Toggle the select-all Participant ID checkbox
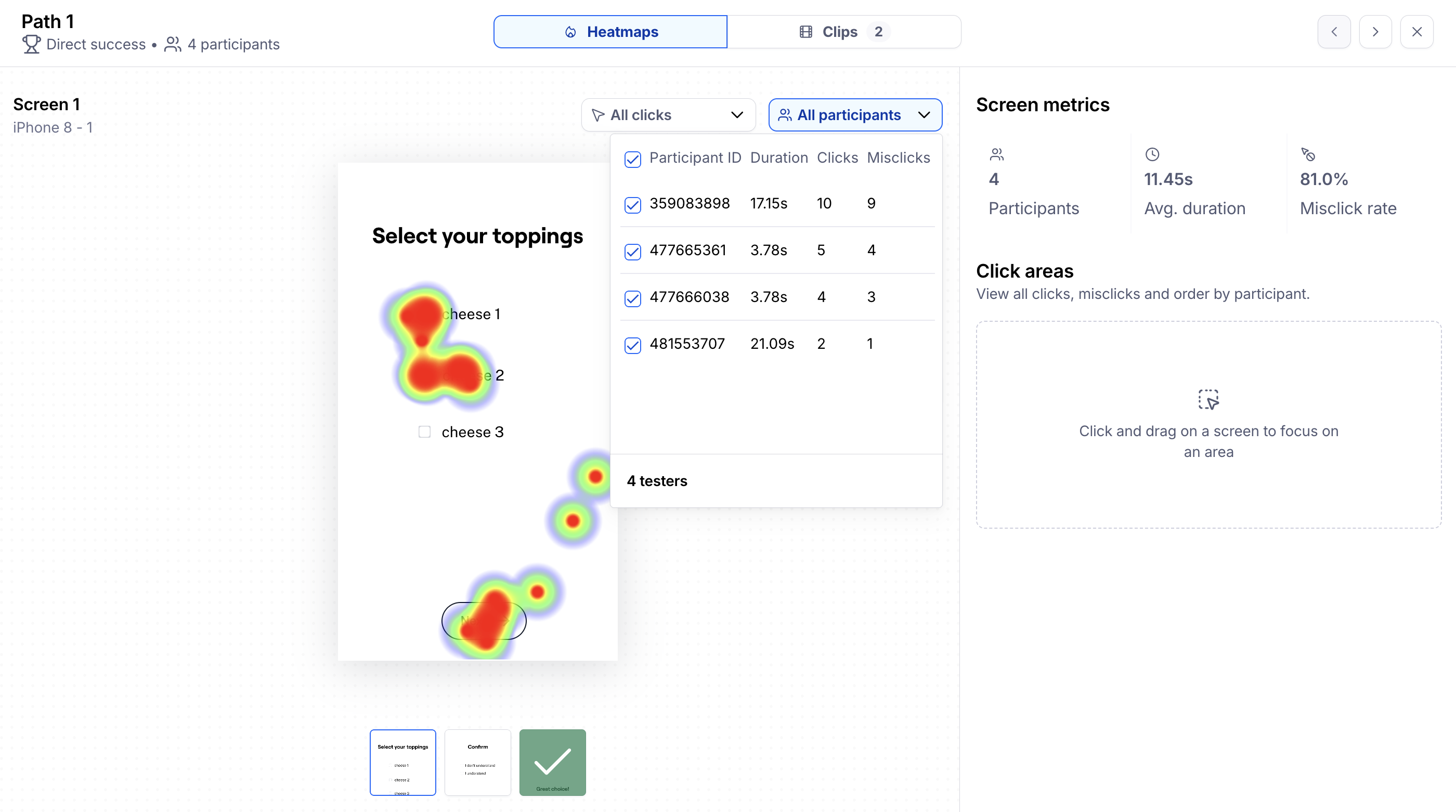The image size is (1456, 812). tap(632, 160)
